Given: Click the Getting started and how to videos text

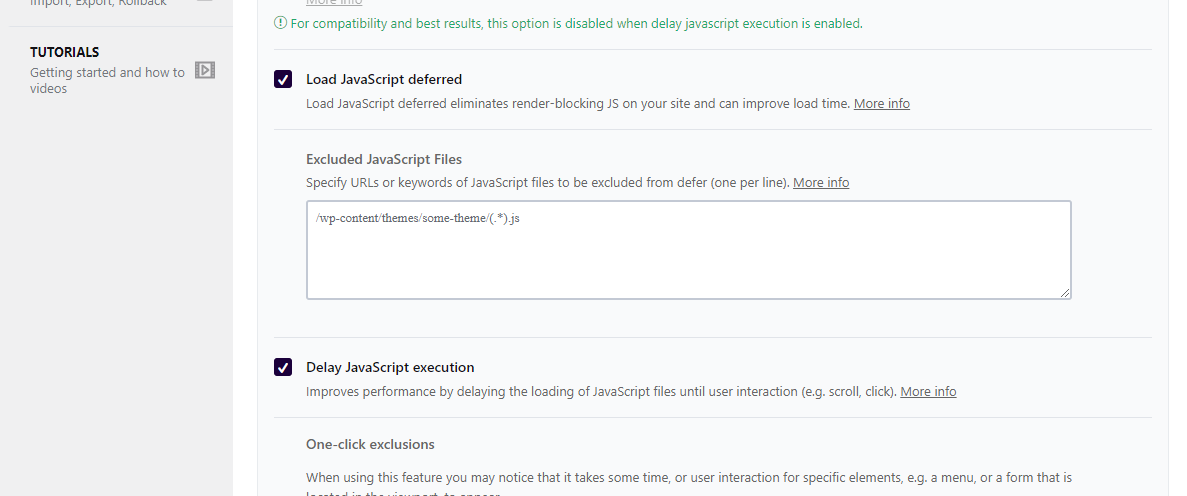Looking at the screenshot, I should pos(107,80).
